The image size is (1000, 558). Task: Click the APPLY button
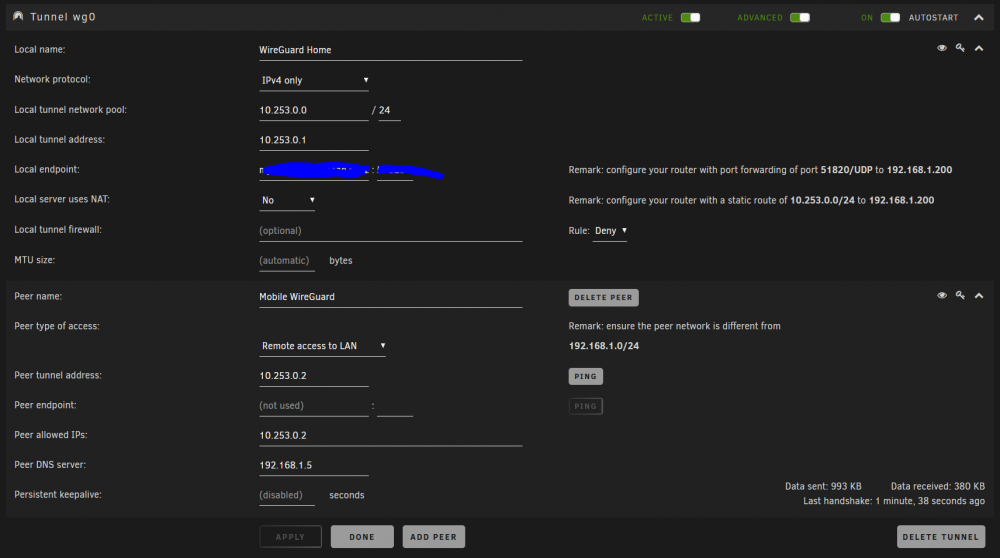(290, 537)
